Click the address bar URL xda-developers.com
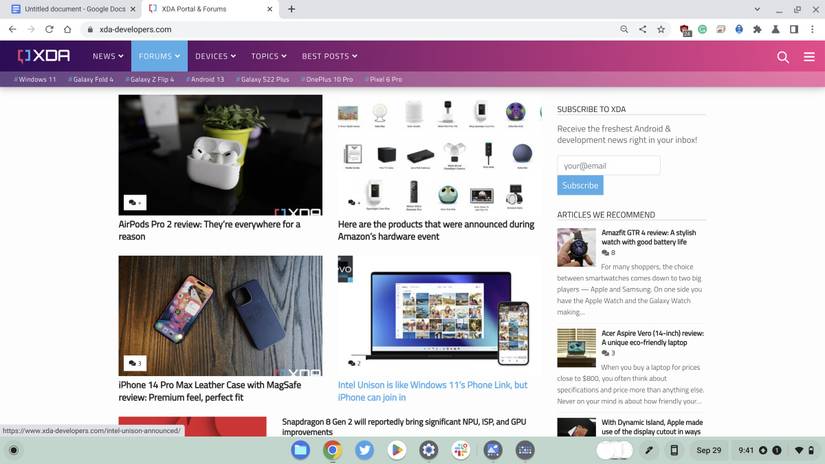 point(135,29)
